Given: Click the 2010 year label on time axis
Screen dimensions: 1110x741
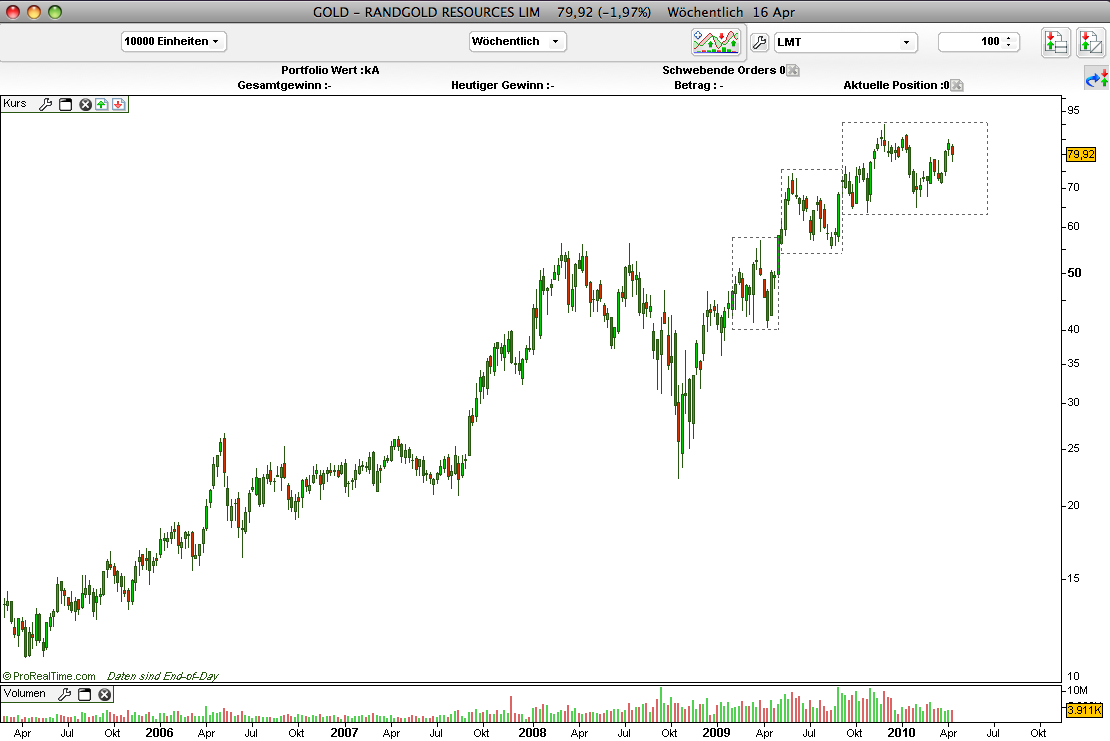Looking at the screenshot, I should point(901,733).
